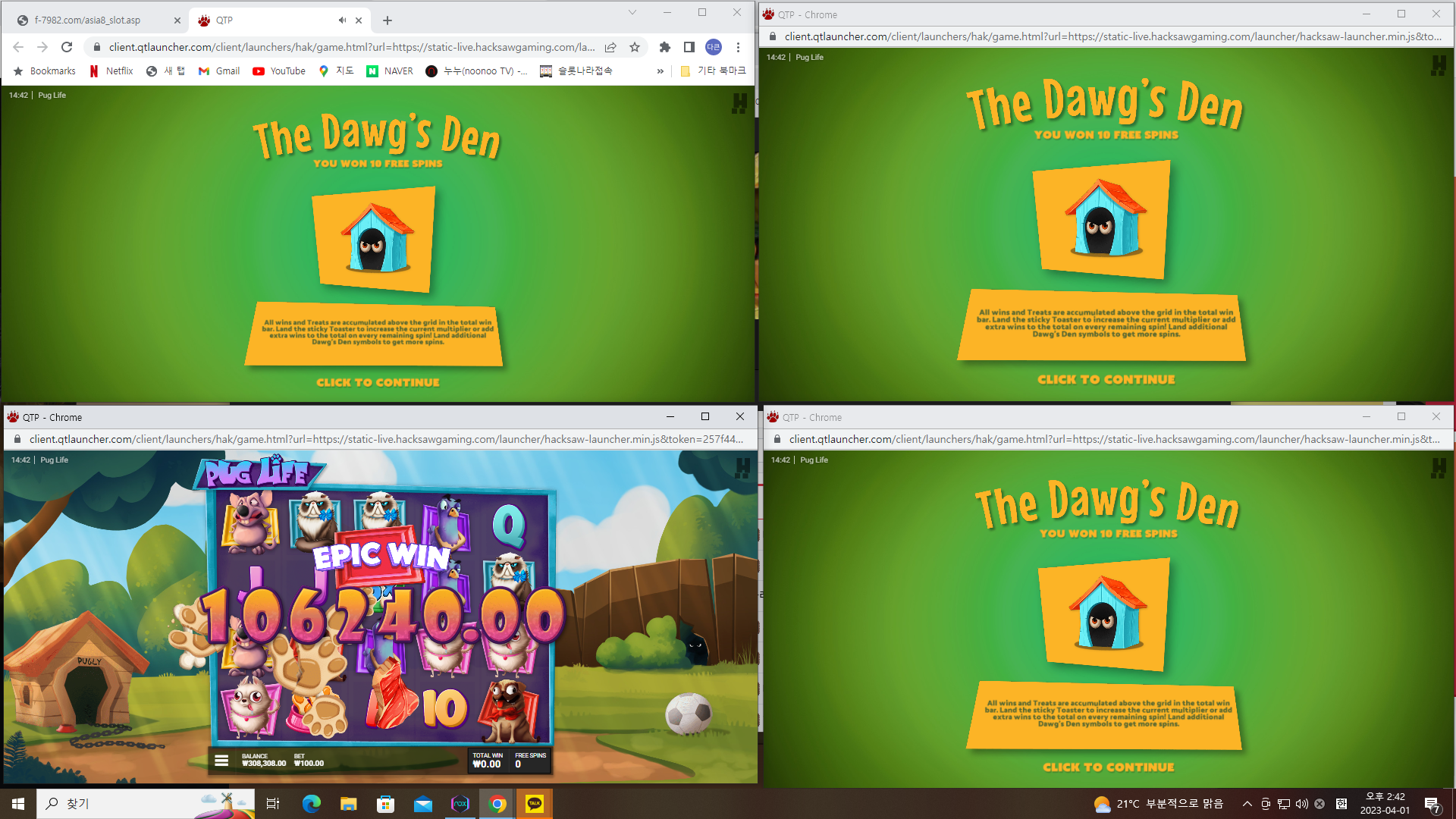Click the URL field in the top-right window
Screen dimensions: 1456x819
tap(1113, 36)
